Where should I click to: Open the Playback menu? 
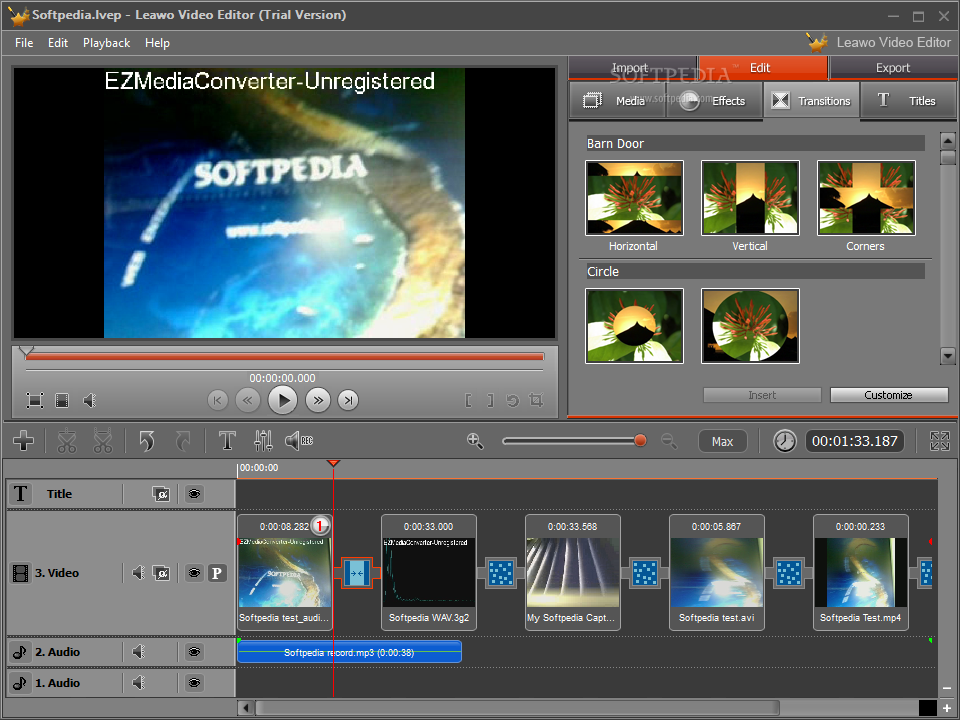107,43
